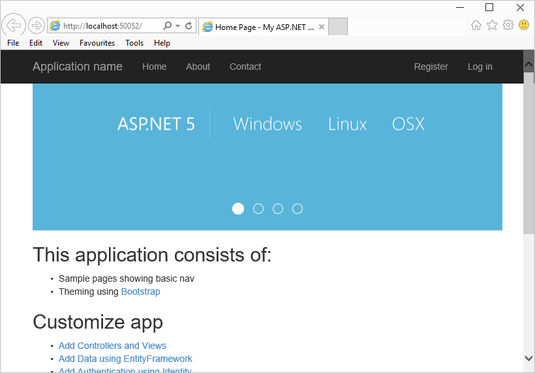
Task: Click the search magnifier in address bar
Action: [x=167, y=26]
